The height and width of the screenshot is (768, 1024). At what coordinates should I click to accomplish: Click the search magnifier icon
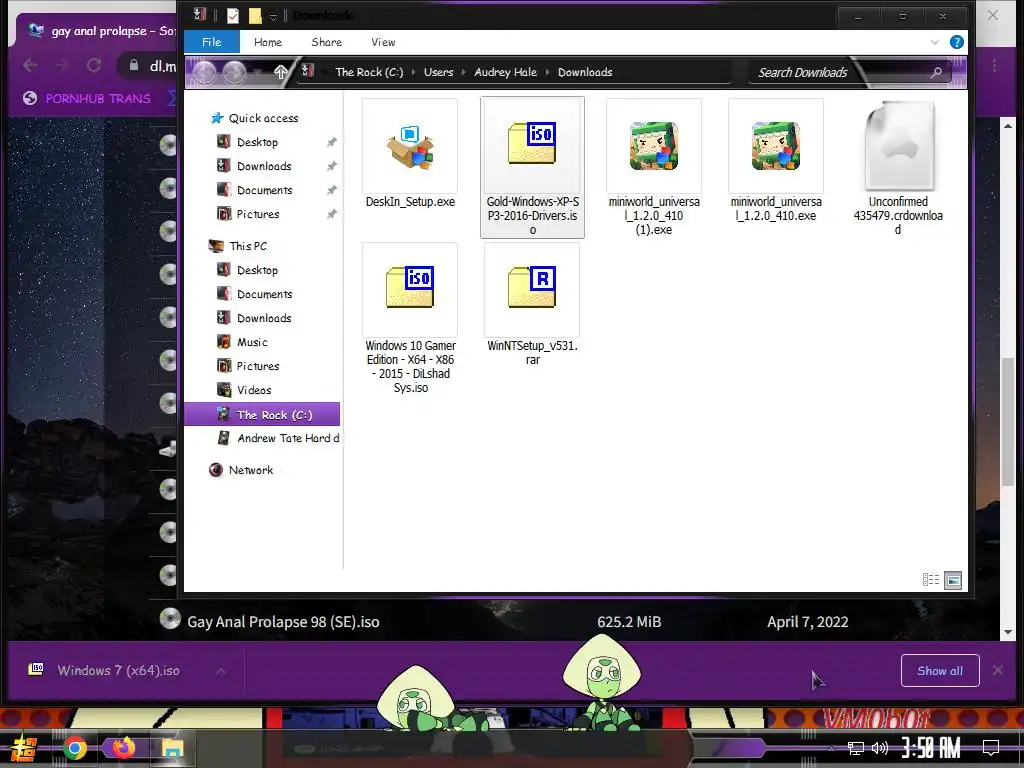pyautogui.click(x=936, y=72)
